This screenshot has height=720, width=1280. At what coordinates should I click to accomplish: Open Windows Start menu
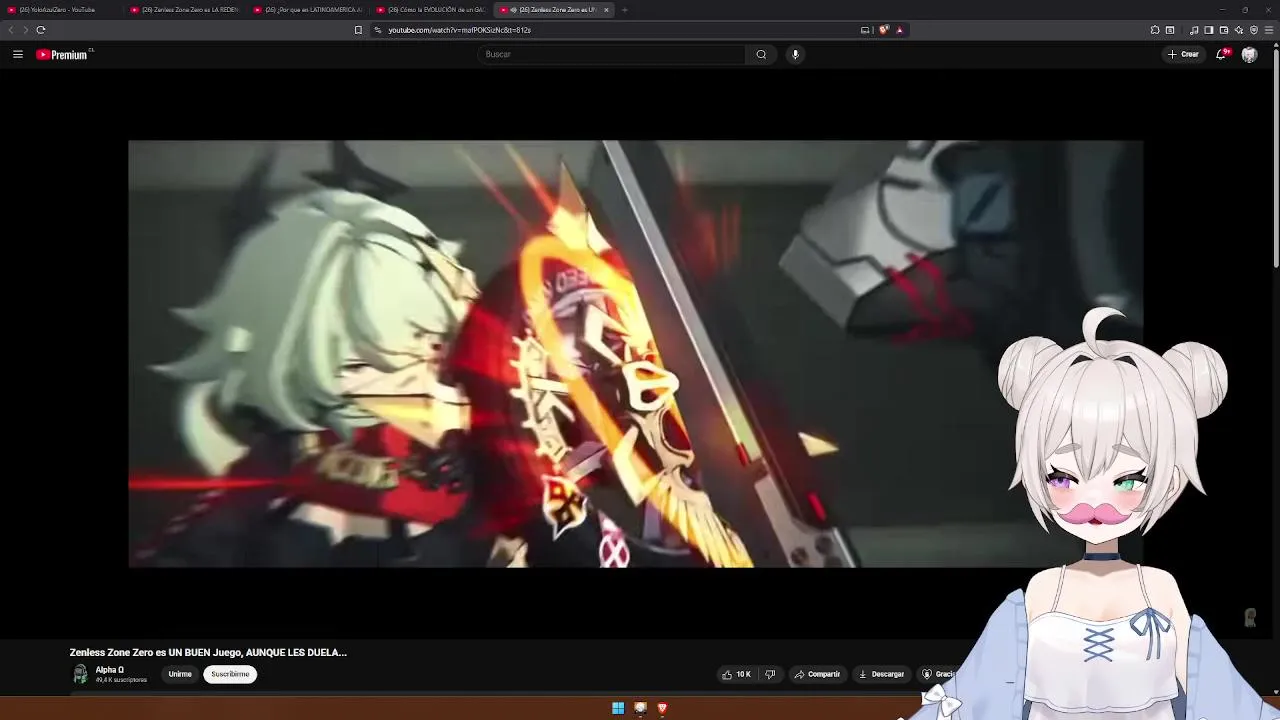(x=618, y=708)
